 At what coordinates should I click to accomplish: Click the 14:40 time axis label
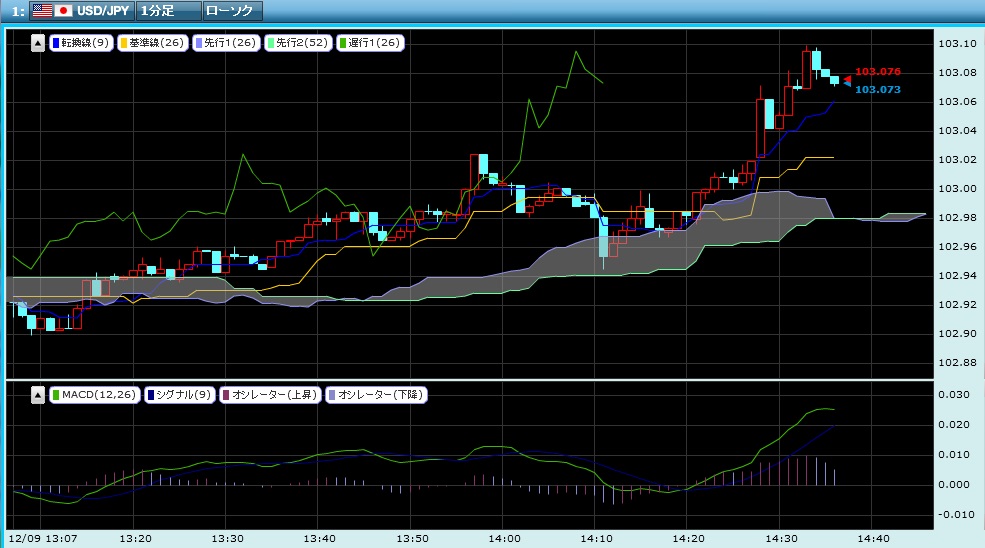coord(874,539)
